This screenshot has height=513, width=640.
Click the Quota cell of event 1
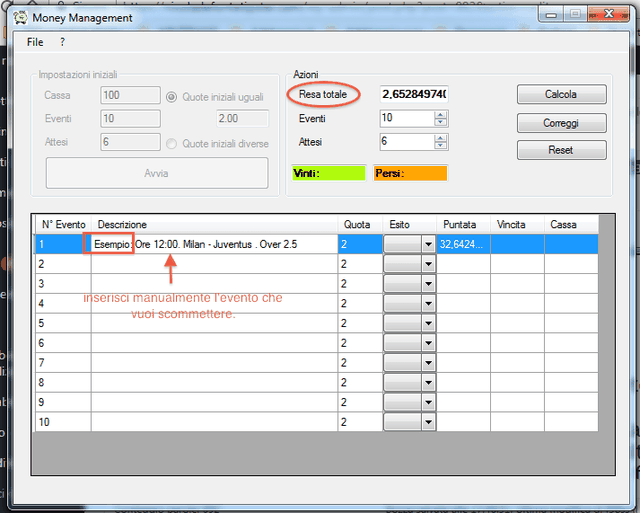click(360, 244)
